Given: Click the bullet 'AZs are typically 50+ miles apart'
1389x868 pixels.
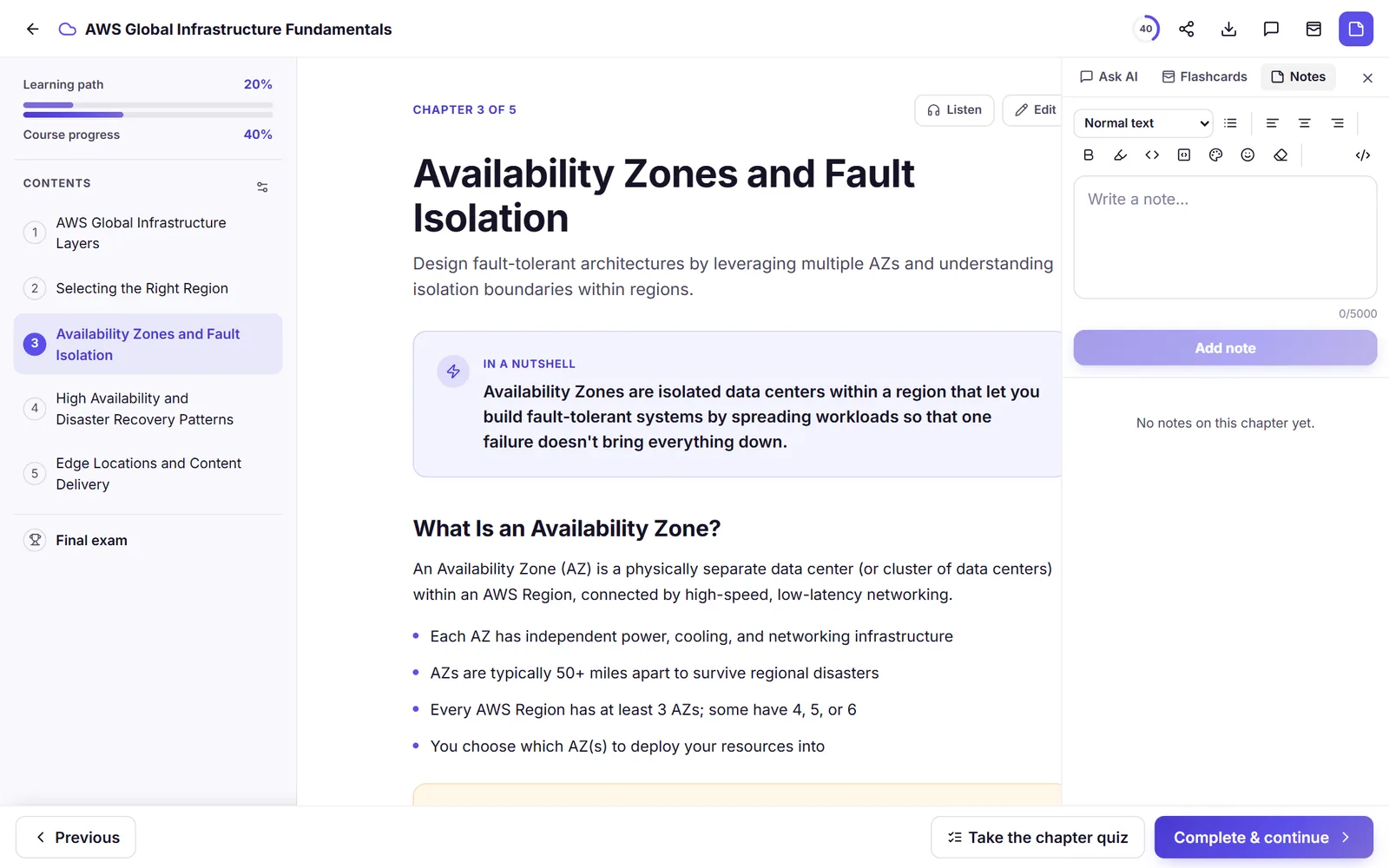Looking at the screenshot, I should click(x=655, y=673).
